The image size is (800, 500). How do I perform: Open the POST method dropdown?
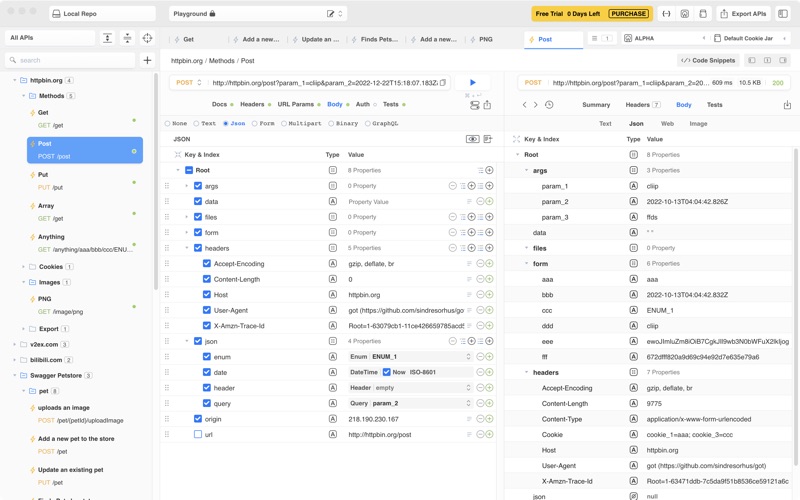pyautogui.click(x=189, y=83)
